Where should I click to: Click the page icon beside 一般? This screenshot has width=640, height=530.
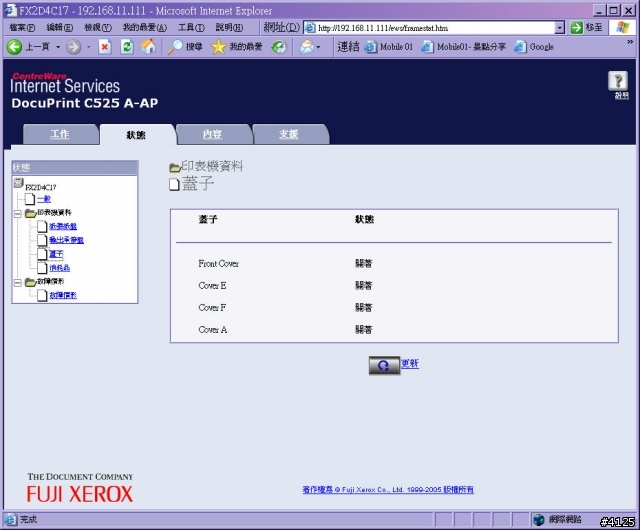point(30,199)
